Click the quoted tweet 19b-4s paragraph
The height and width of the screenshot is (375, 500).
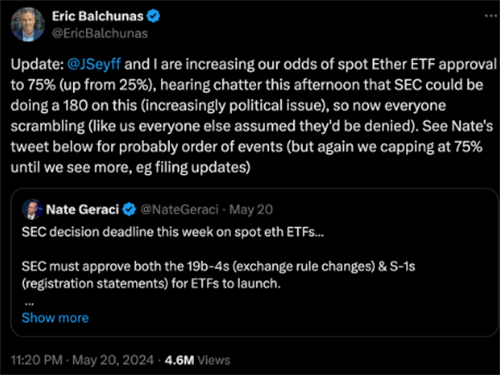(x=218, y=275)
